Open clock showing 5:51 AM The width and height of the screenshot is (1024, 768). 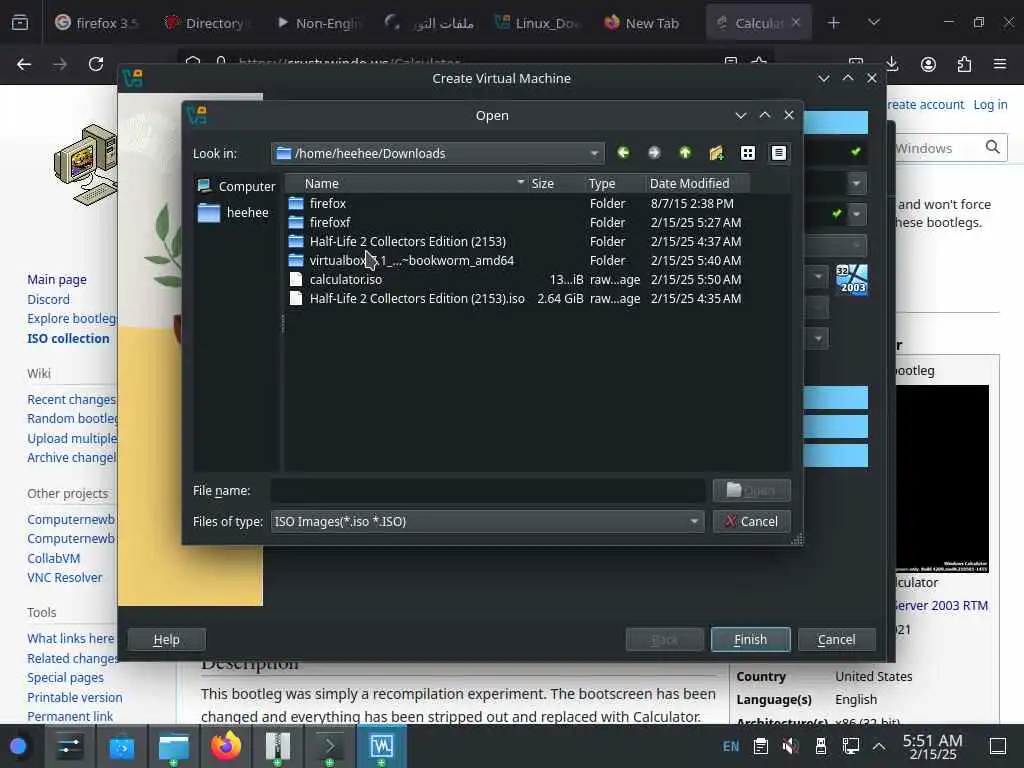(933, 746)
